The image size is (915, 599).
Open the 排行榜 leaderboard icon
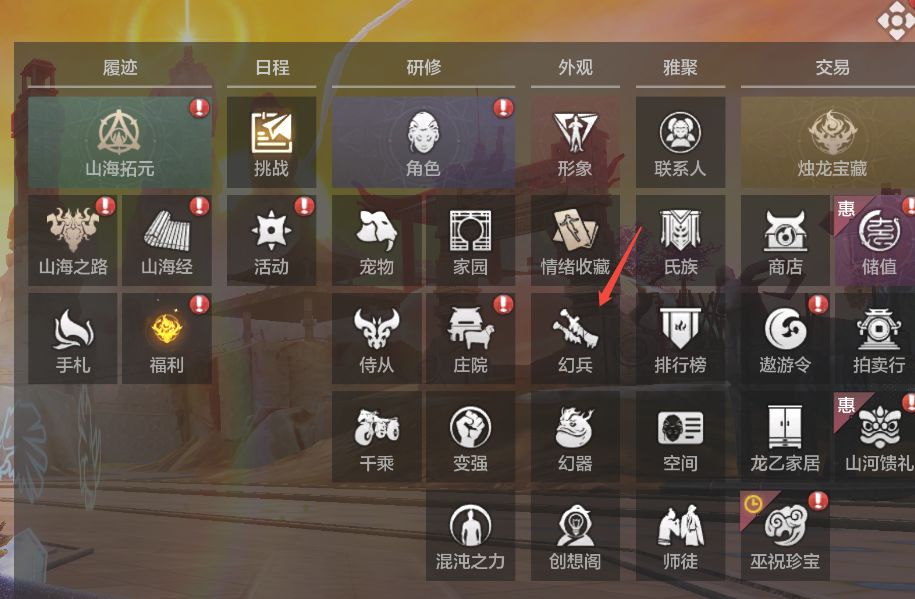[680, 339]
